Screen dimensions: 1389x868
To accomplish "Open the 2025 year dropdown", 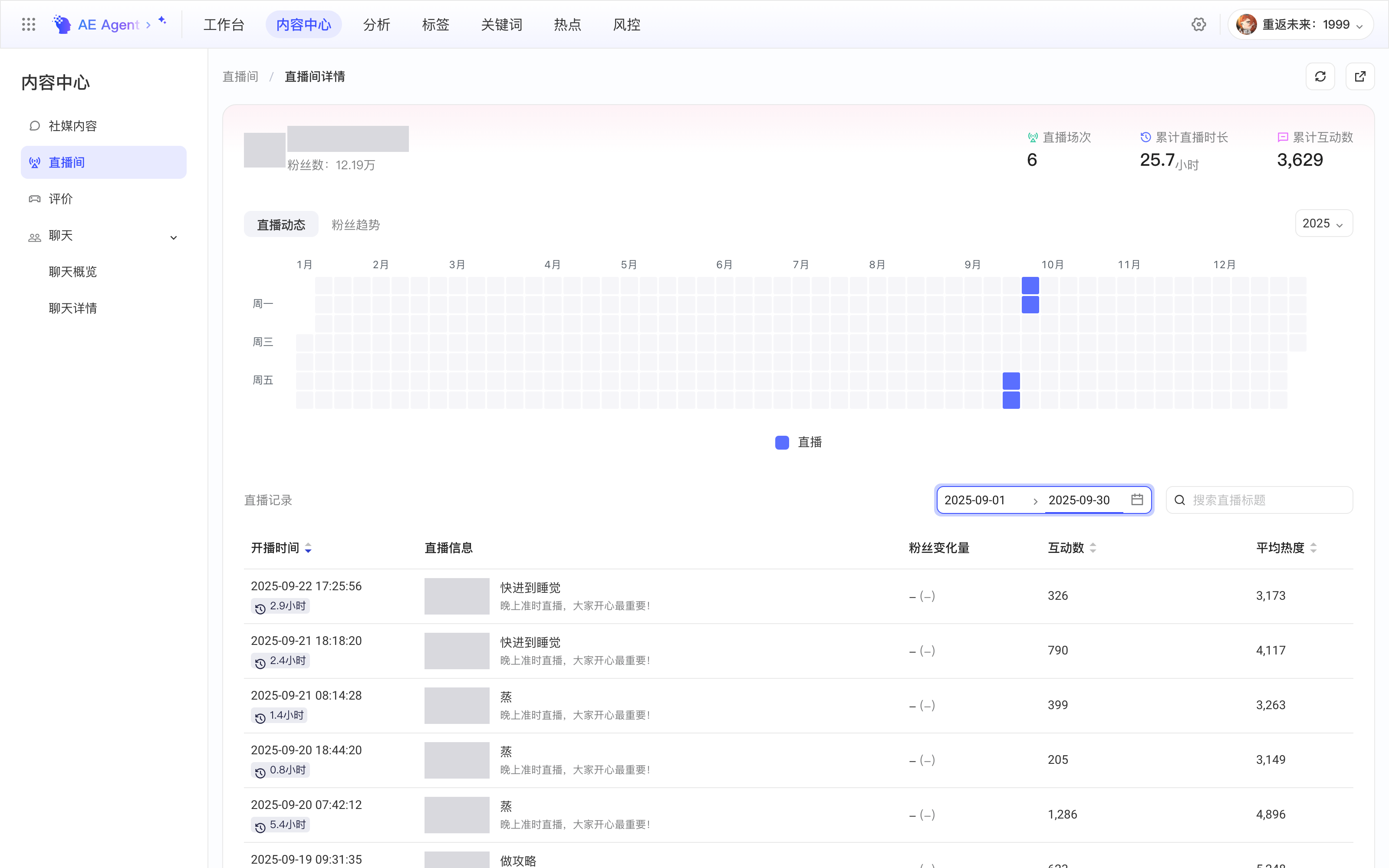I will pos(1323,224).
